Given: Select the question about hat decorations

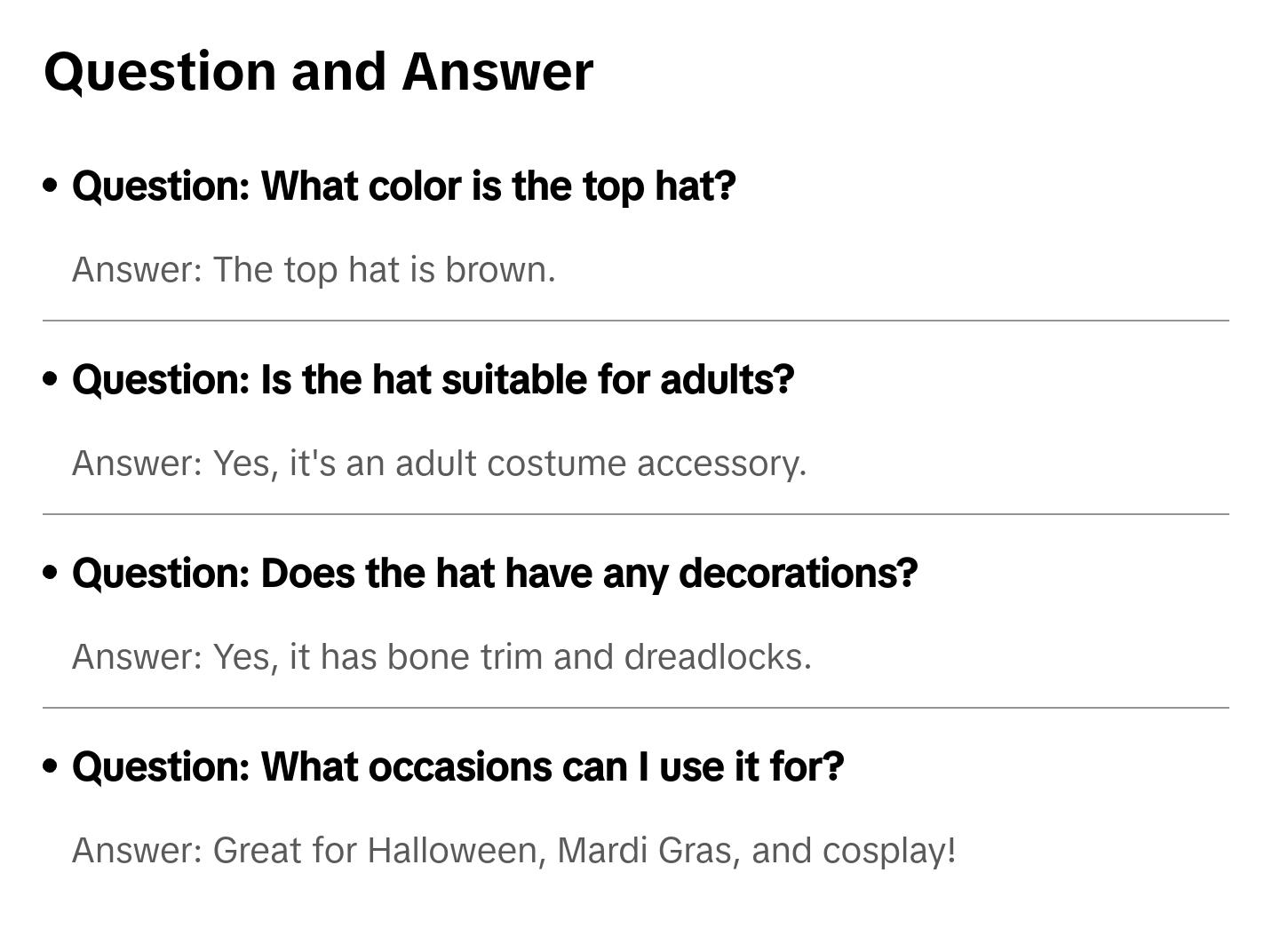Looking at the screenshot, I should click(x=495, y=574).
